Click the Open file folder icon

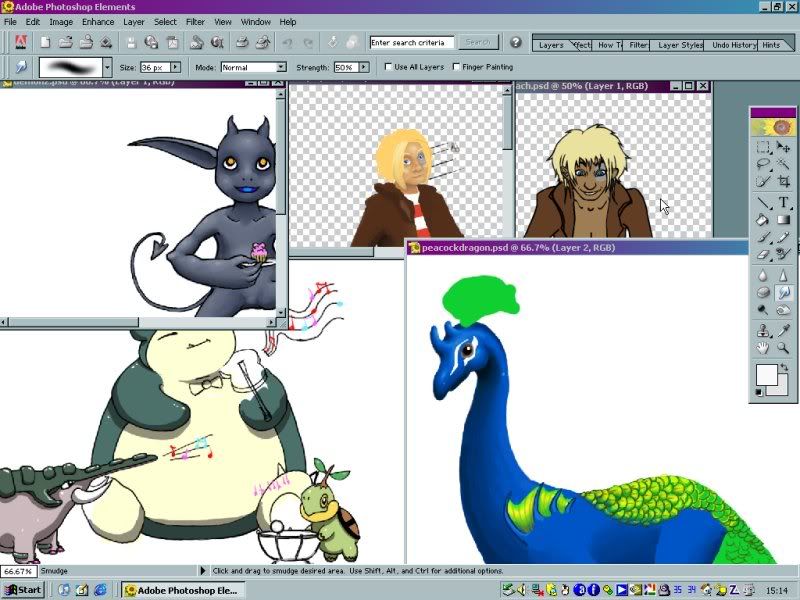pyautogui.click(x=65, y=42)
